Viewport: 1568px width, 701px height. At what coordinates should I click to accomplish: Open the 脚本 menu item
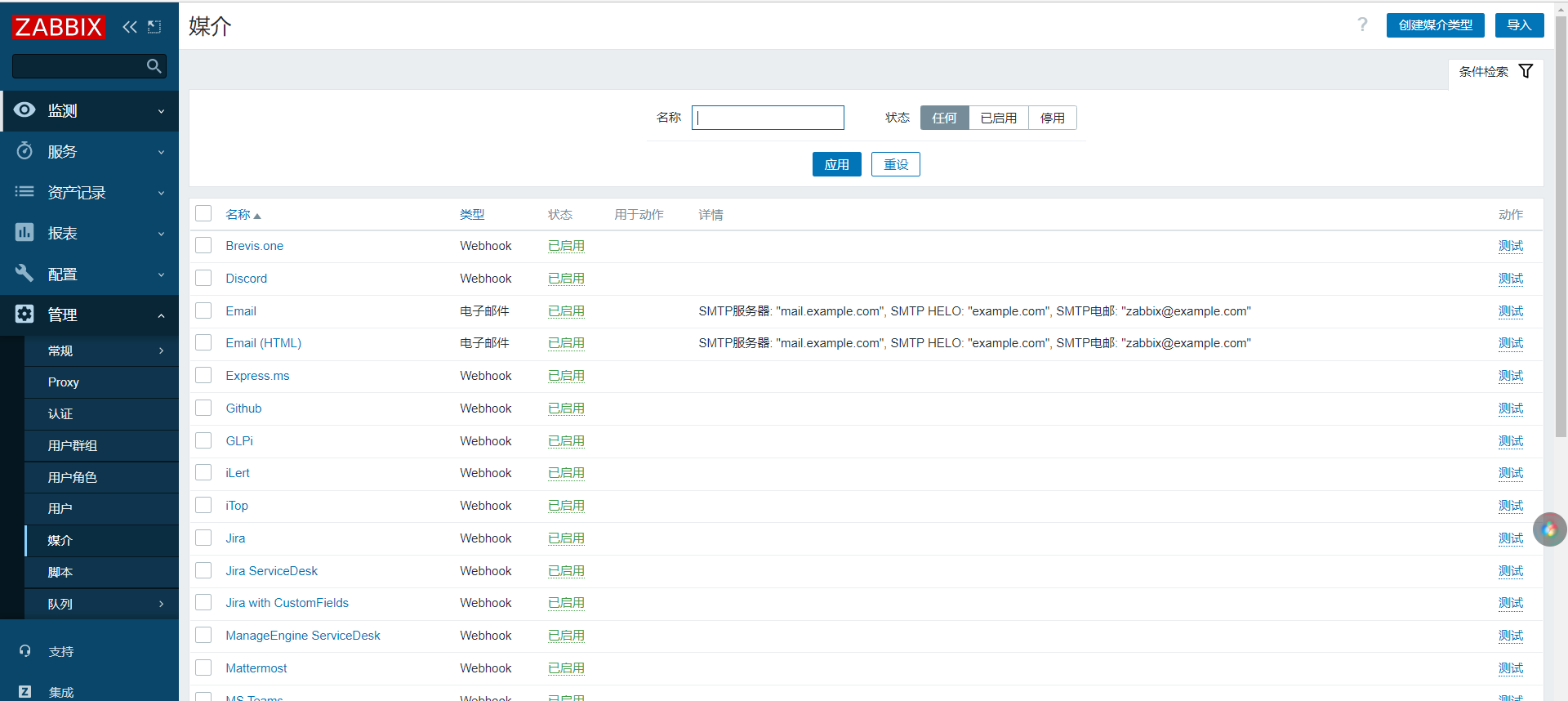click(101, 573)
